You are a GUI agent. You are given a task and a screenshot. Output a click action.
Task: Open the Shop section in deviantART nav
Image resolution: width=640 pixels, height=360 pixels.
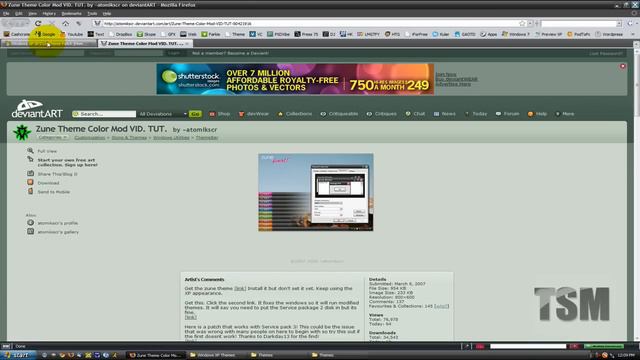click(x=220, y=114)
